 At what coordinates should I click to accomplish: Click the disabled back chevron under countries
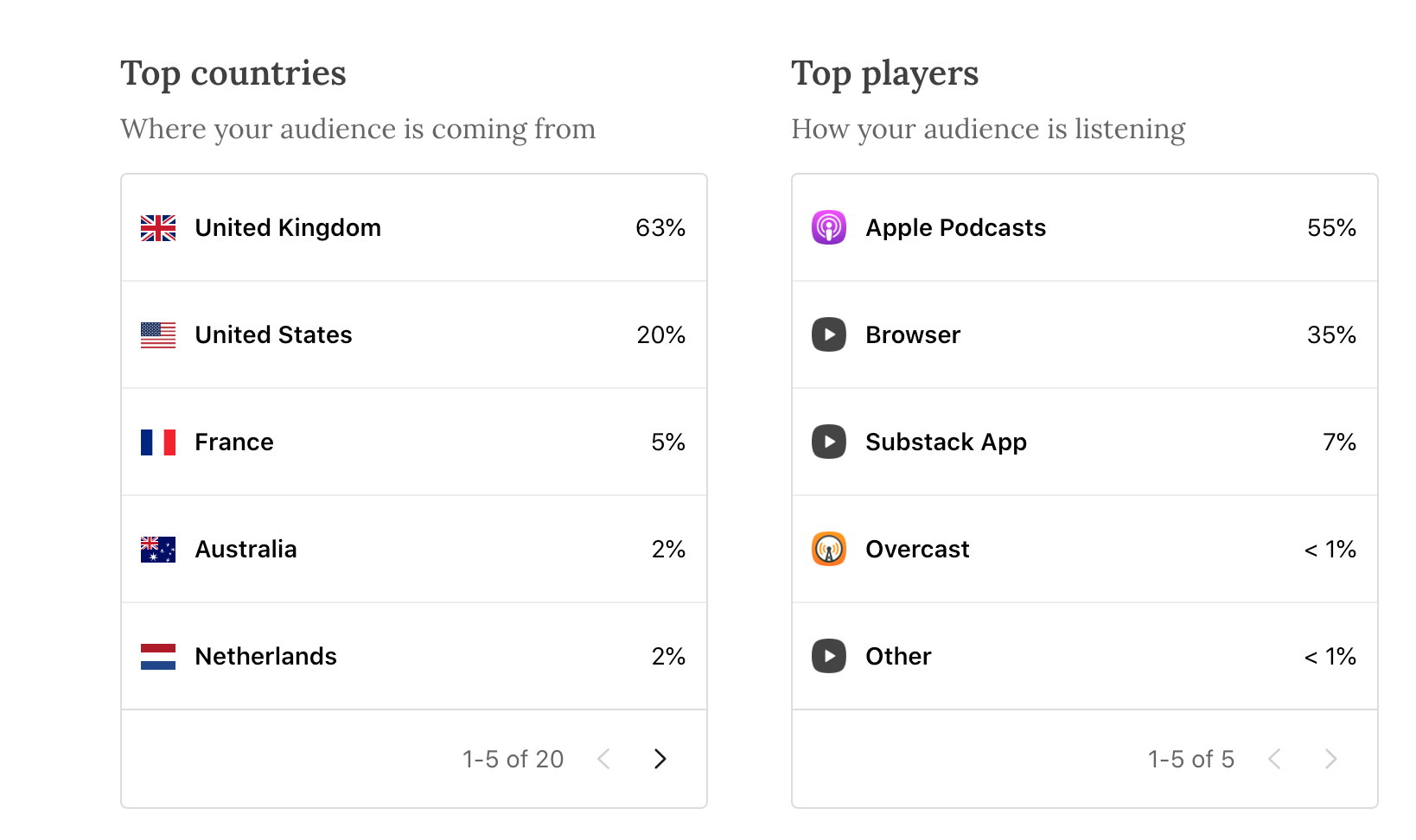click(603, 759)
